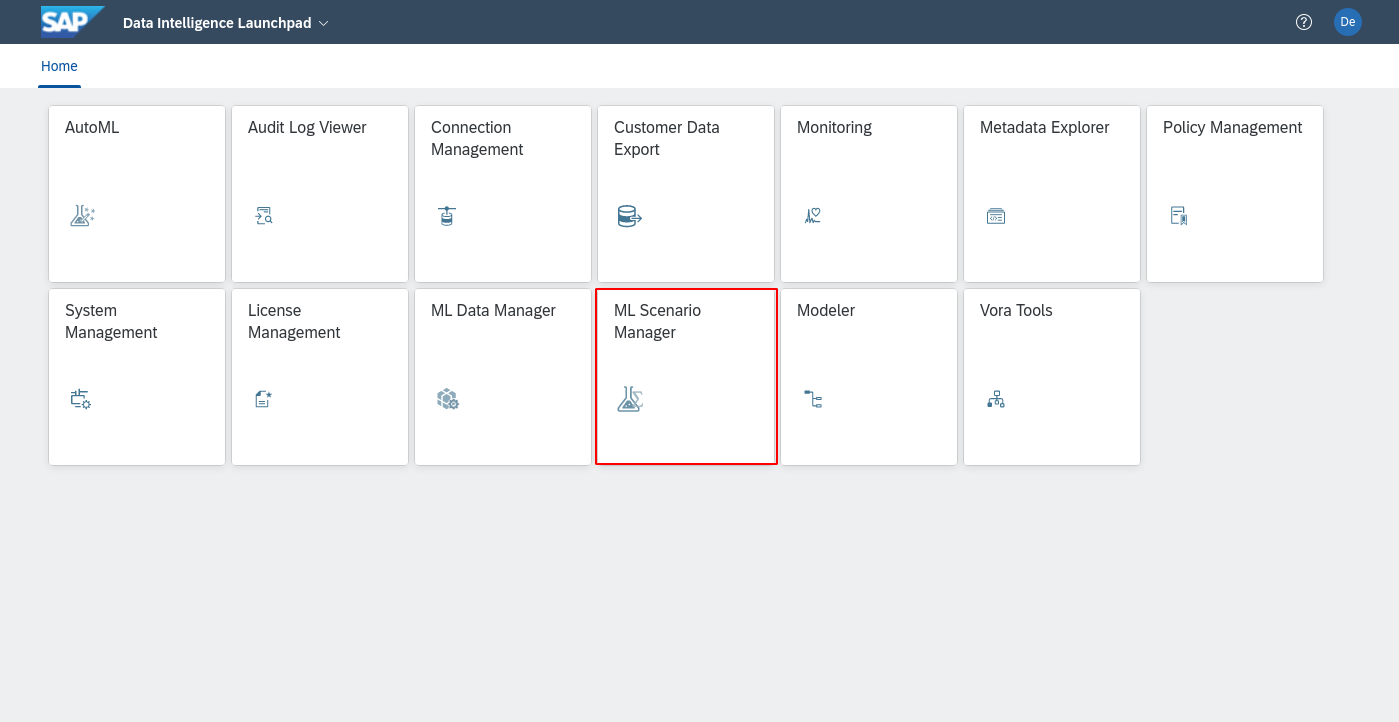
Task: Open the ML Scenario Manager tile title
Action: pos(657,322)
